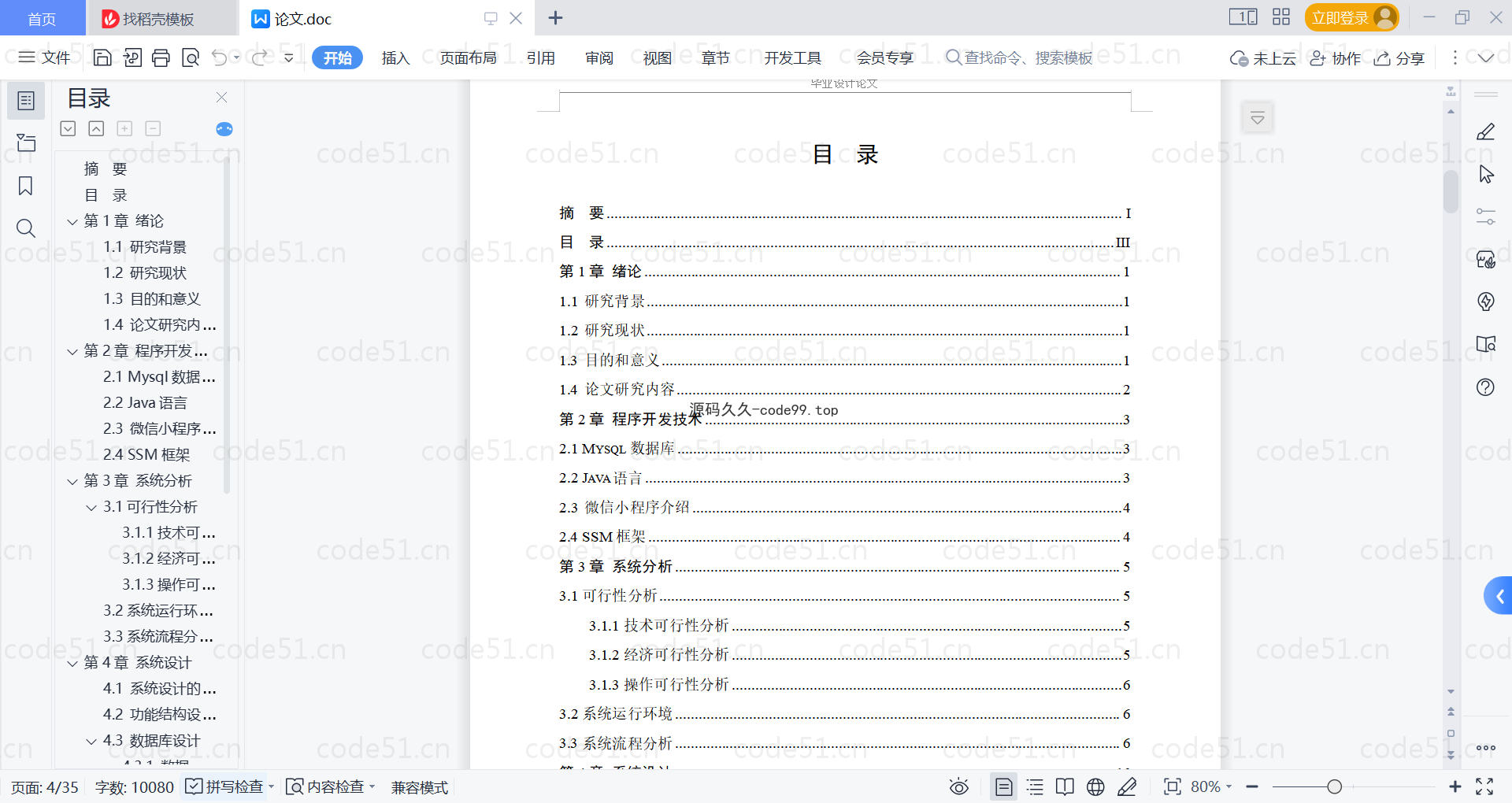Viewport: 1512px width, 803px height.
Task: Click the eye protection mode icon
Action: 958,786
